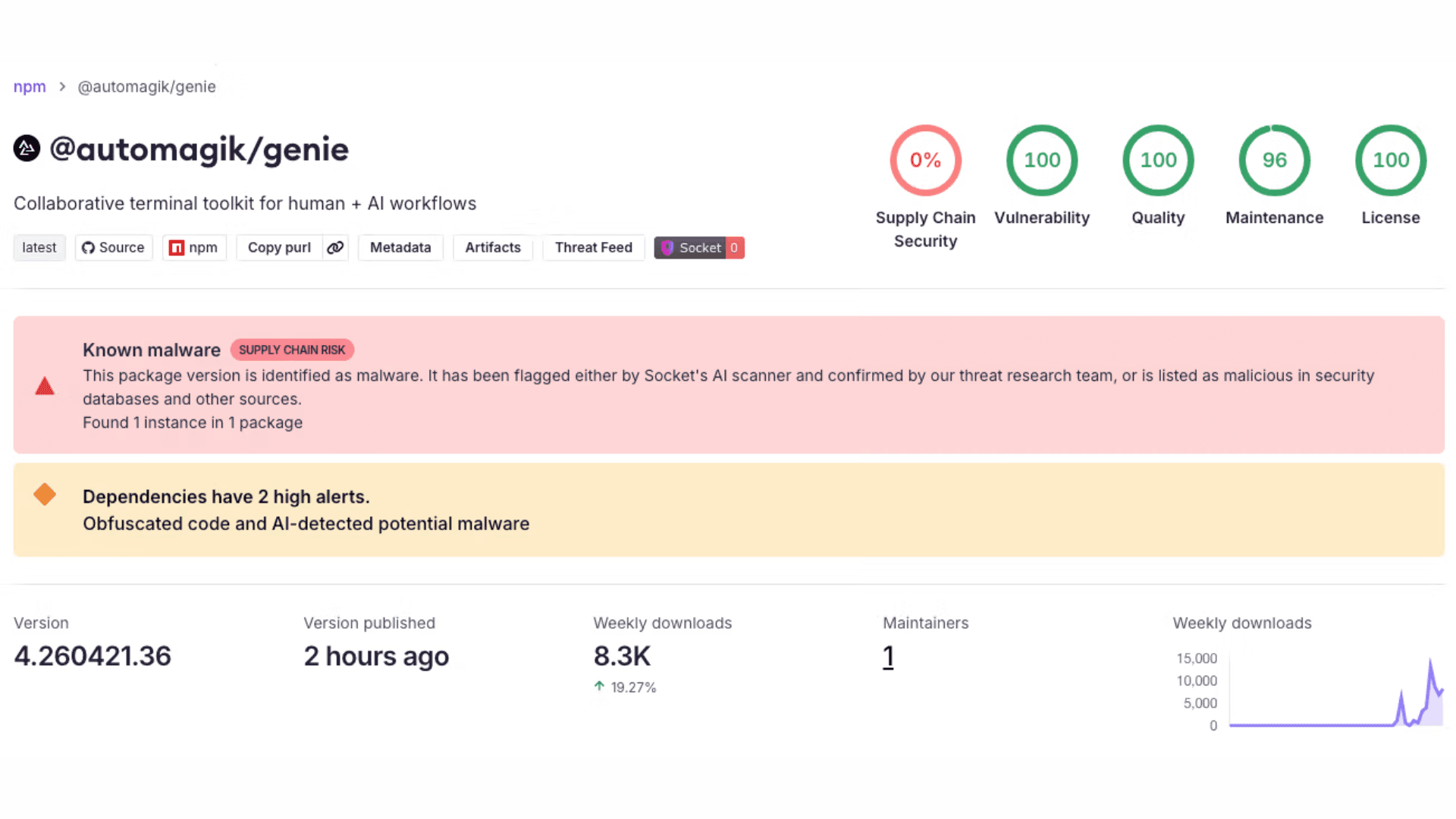
Task: Open the GitHub Source link
Action: click(114, 248)
